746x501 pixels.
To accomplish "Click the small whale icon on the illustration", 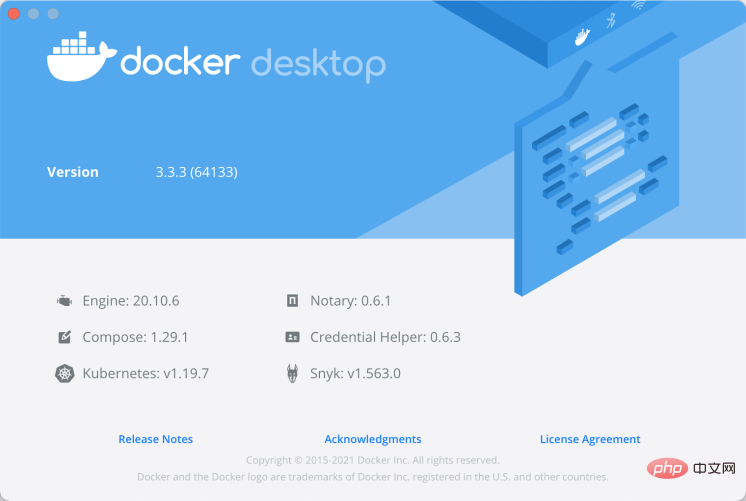I will tap(581, 40).
